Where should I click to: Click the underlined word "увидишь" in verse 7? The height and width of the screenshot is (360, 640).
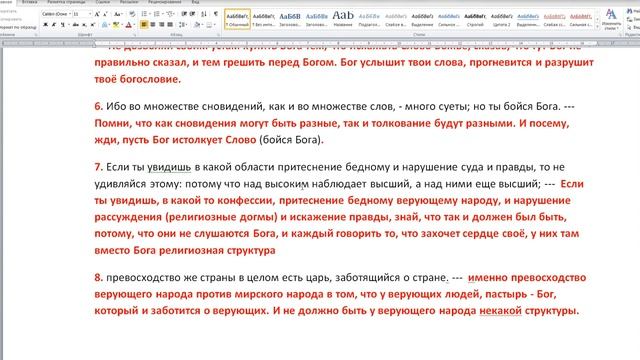(169, 167)
